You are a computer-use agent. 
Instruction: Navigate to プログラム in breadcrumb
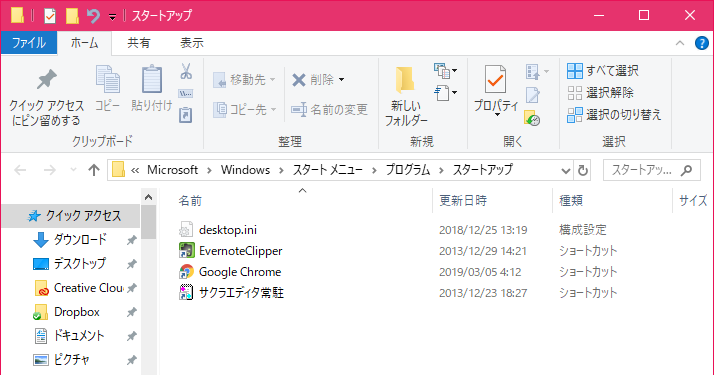(408, 170)
